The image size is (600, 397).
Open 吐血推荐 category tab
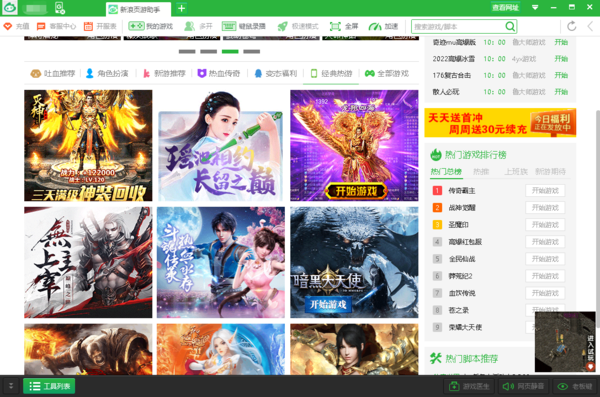click(x=53, y=73)
